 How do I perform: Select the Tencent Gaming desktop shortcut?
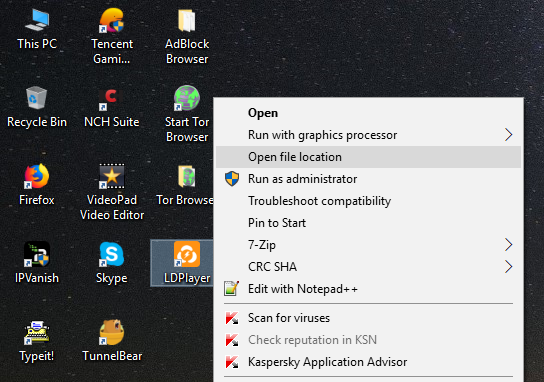click(x=111, y=21)
